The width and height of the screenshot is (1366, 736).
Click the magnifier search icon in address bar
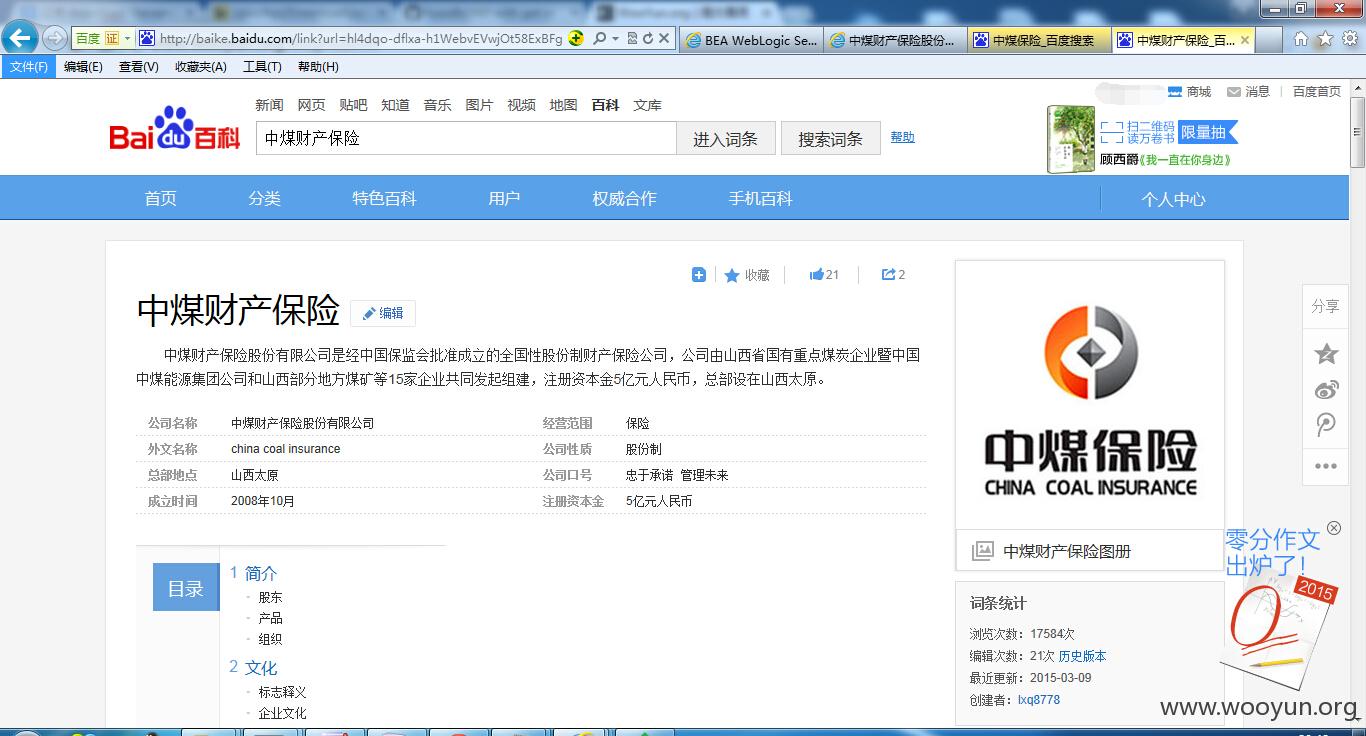[x=599, y=39]
